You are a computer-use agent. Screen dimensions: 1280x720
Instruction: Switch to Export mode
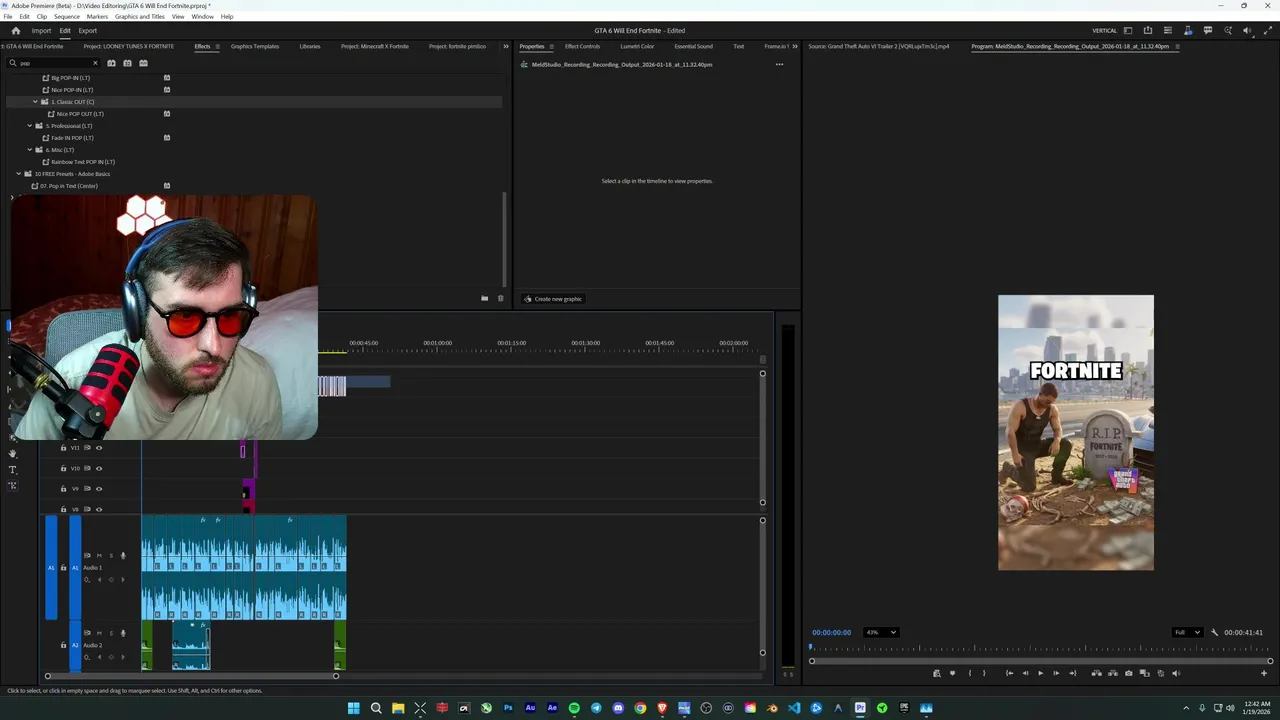coord(88,30)
